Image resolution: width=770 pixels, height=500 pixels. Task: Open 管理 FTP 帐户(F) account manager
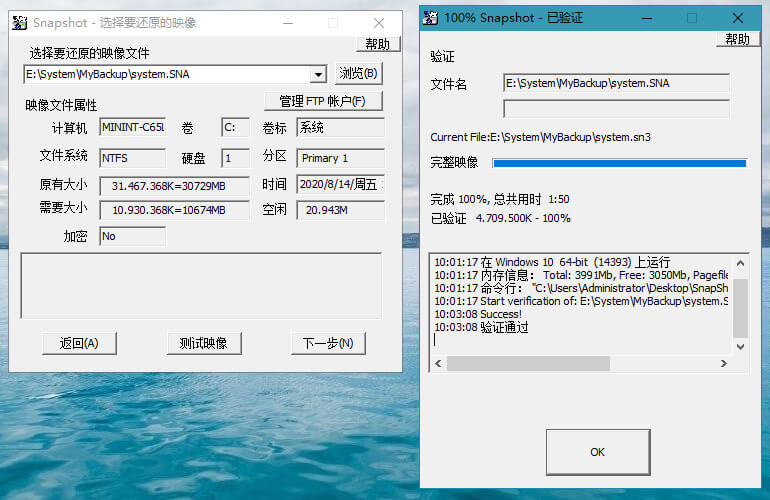coord(323,101)
